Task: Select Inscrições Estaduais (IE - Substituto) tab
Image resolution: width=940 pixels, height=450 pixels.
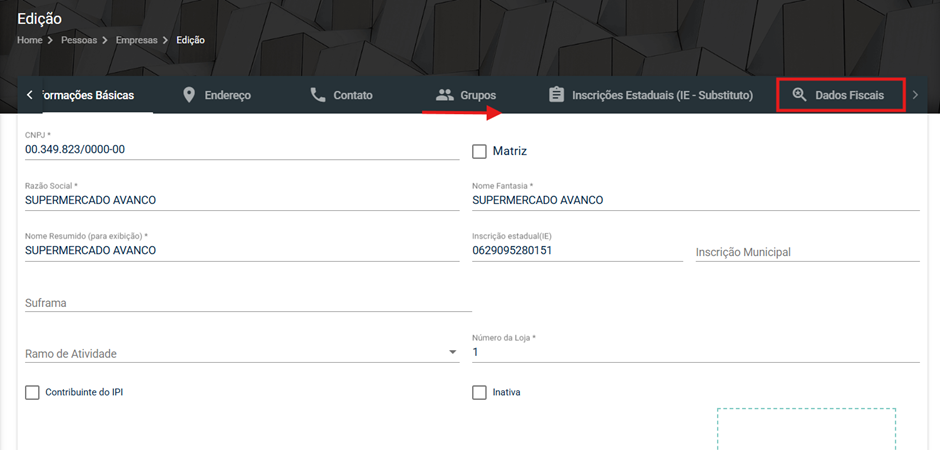Action: click(x=650, y=95)
